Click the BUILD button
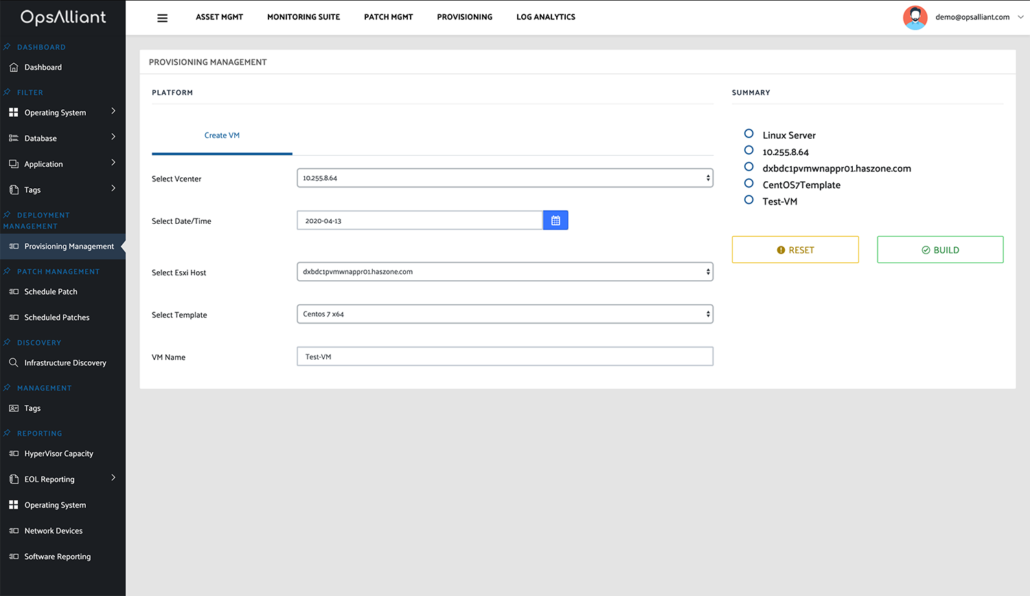Image resolution: width=1030 pixels, height=596 pixels. coord(939,249)
